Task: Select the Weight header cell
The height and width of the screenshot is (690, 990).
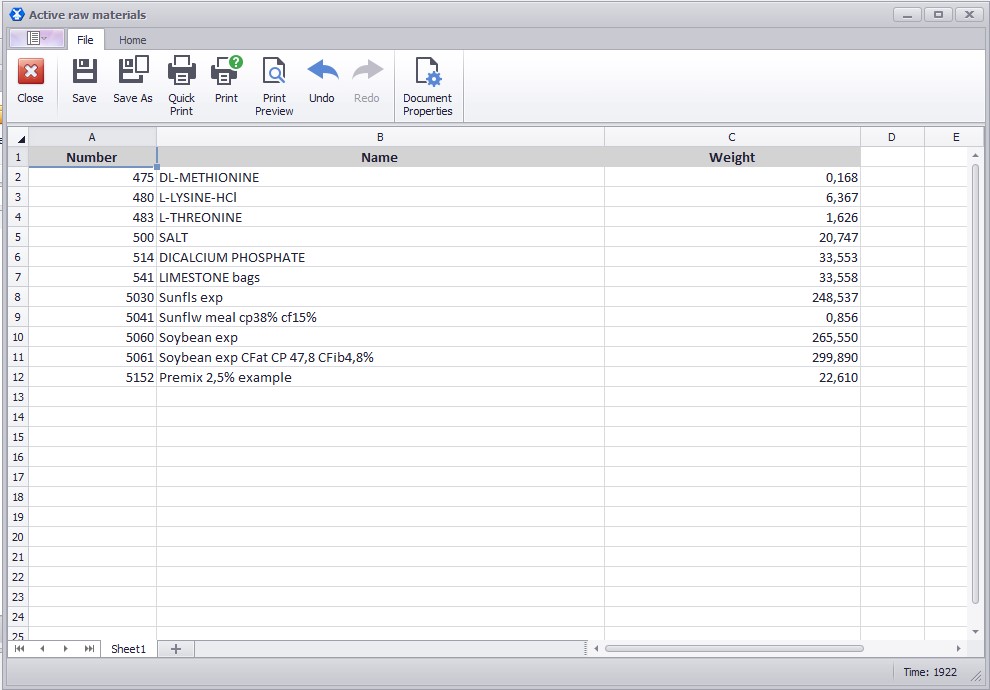Action: [x=732, y=157]
